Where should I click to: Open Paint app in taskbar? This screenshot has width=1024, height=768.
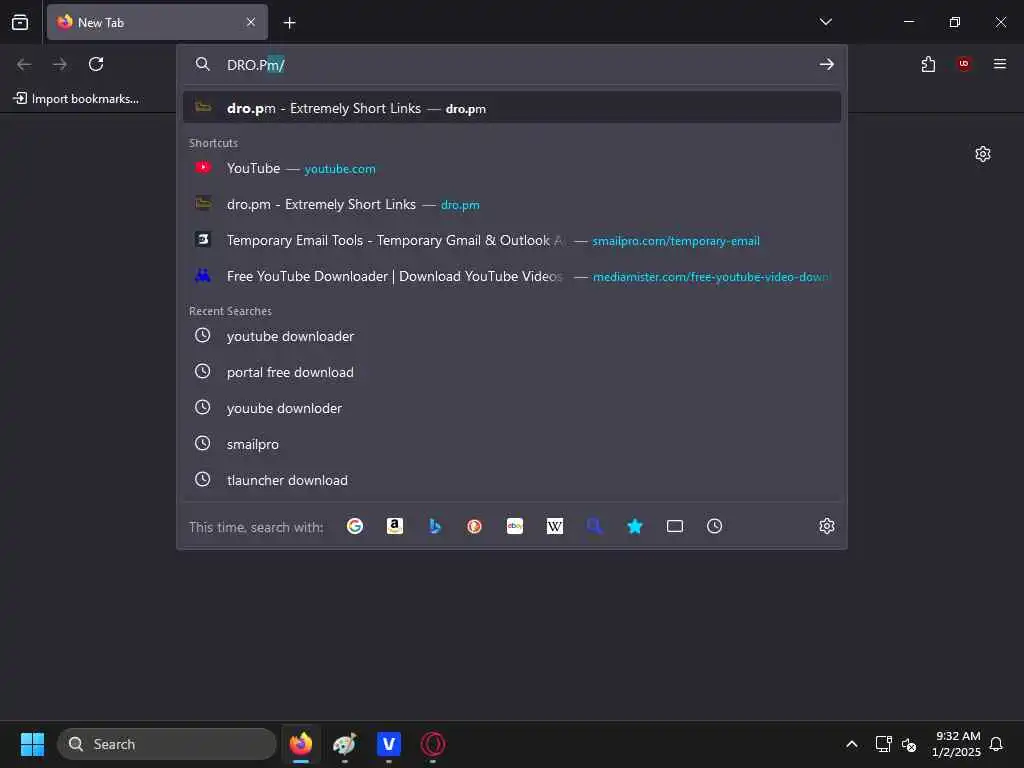coord(345,744)
